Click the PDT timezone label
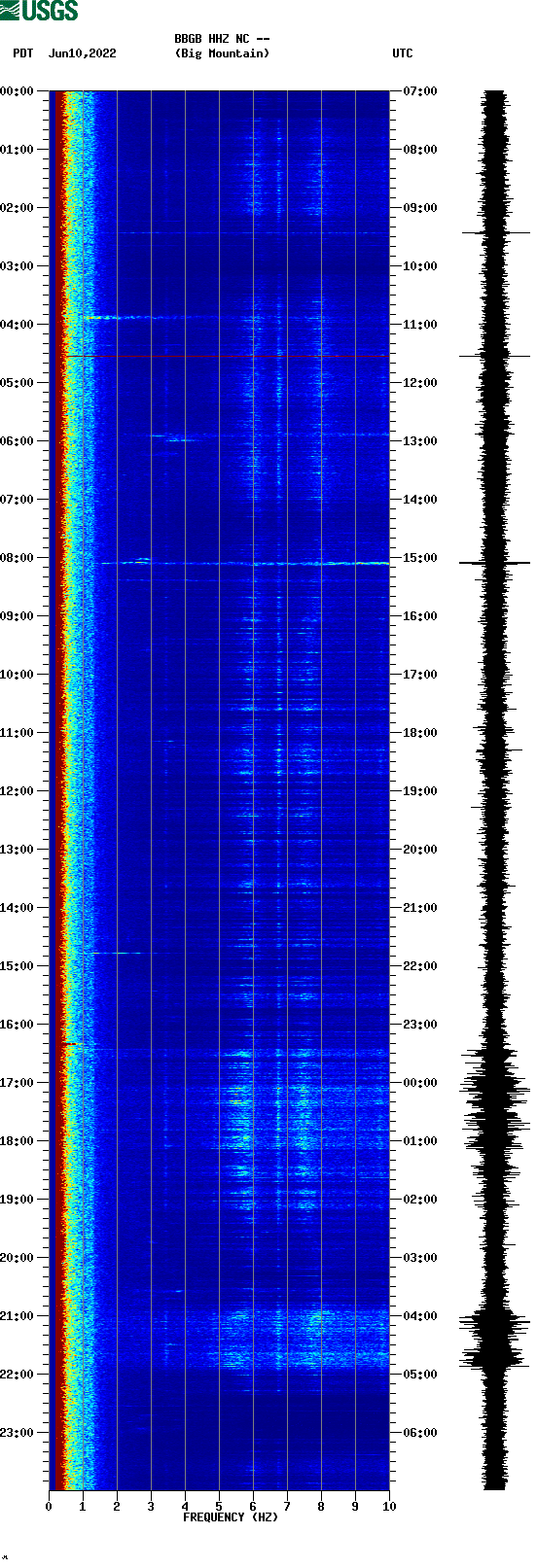The image size is (537, 1568). pyautogui.click(x=23, y=53)
